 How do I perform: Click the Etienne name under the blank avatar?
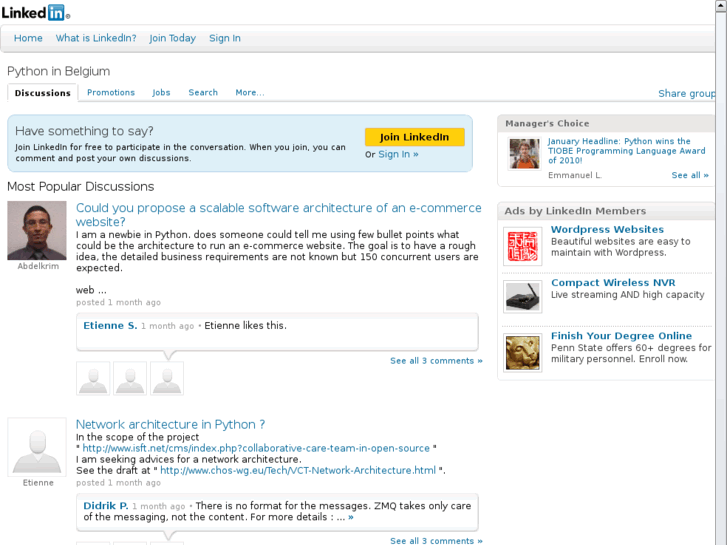pos(38,483)
